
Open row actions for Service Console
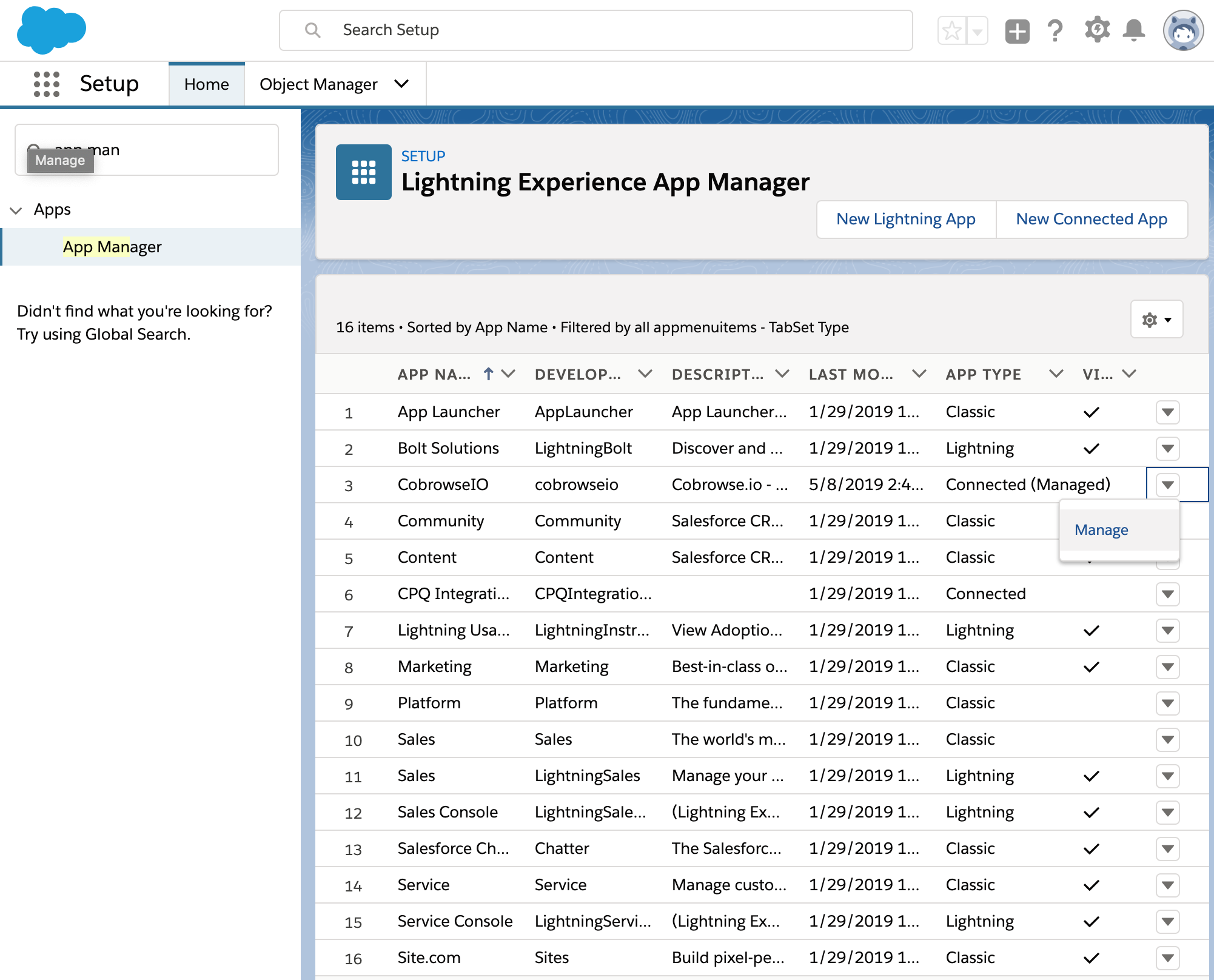[x=1168, y=922]
